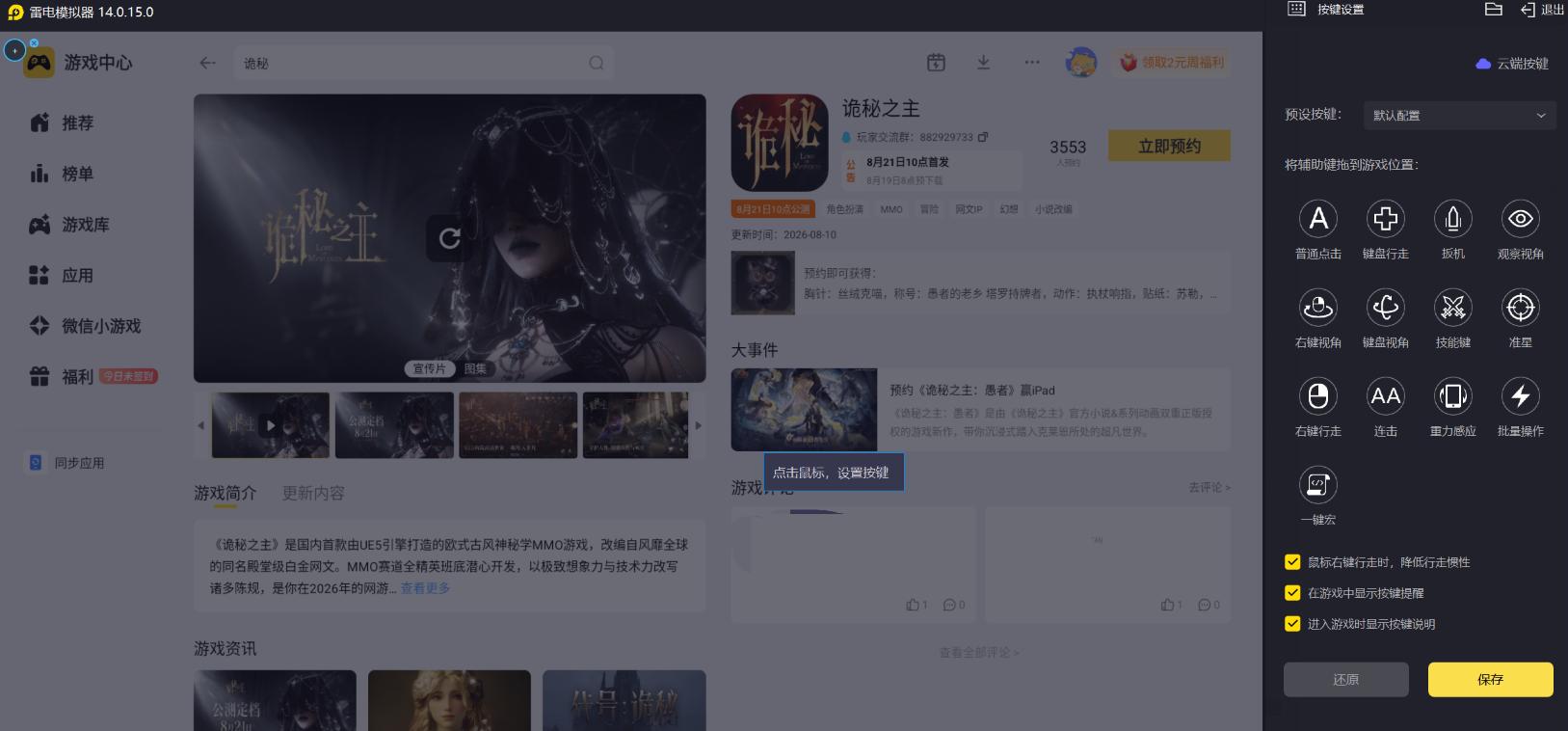Choose the 键盘视角 keyboard view icon
1568x731 pixels.
click(x=1386, y=308)
